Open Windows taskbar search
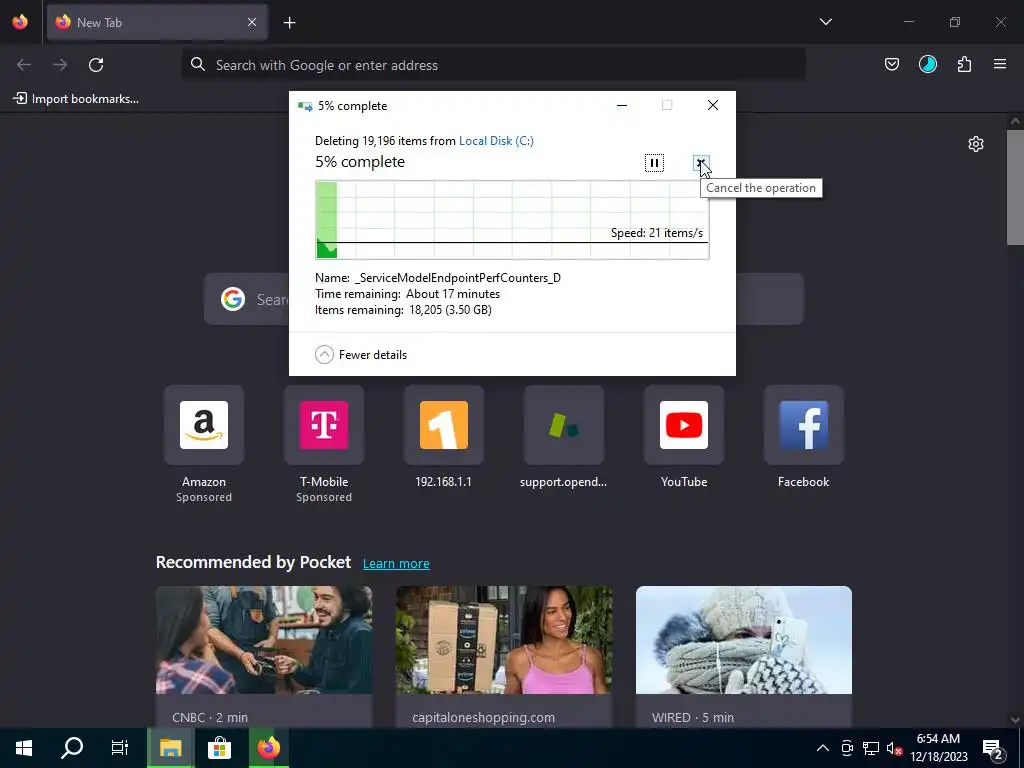This screenshot has height=768, width=1024. tap(72, 748)
